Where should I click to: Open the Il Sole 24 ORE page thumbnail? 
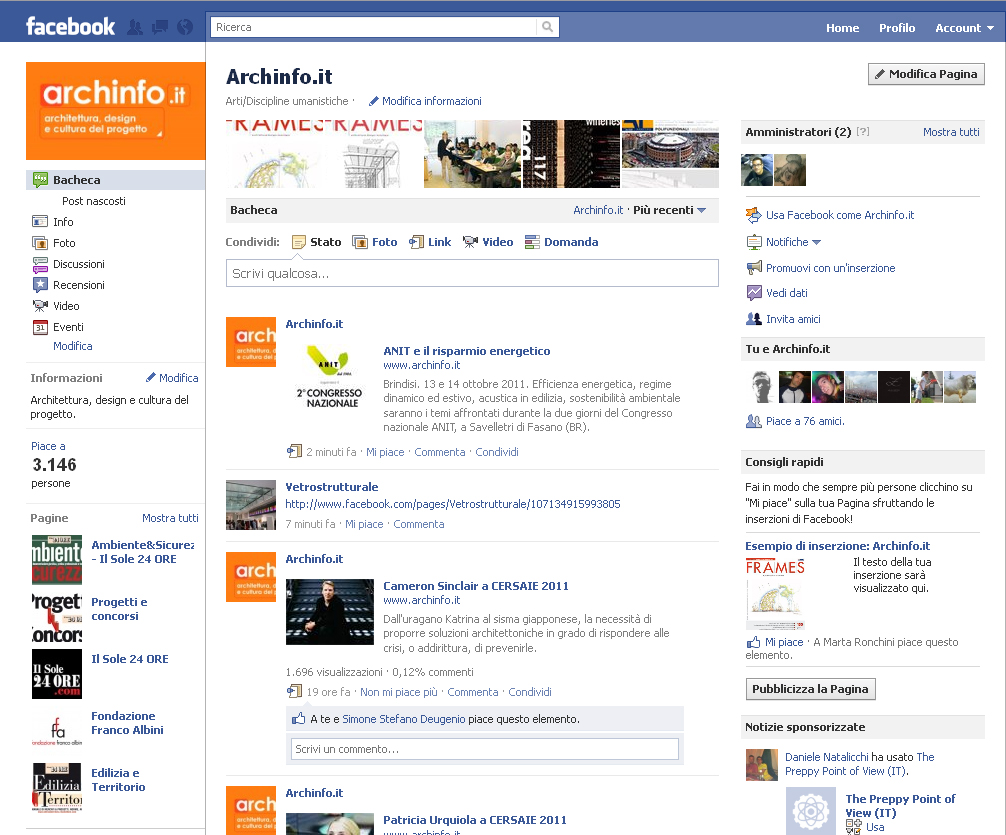tap(57, 673)
